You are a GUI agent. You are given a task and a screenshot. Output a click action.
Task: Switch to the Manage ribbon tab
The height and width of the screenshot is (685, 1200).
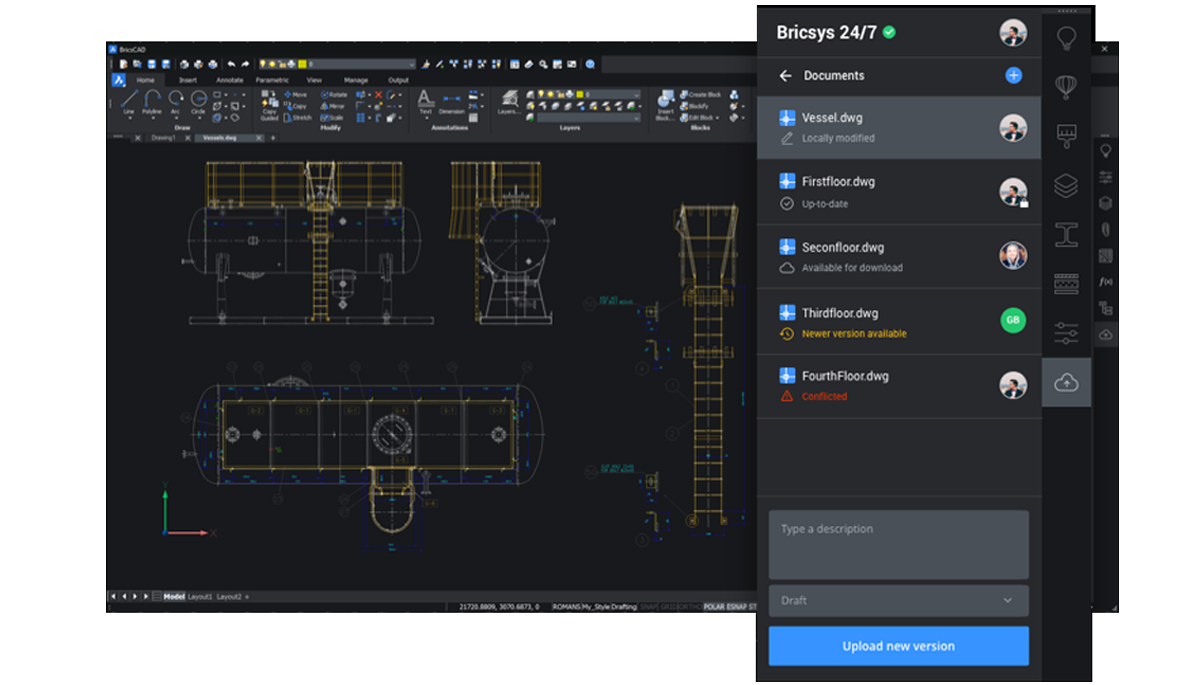tap(356, 80)
